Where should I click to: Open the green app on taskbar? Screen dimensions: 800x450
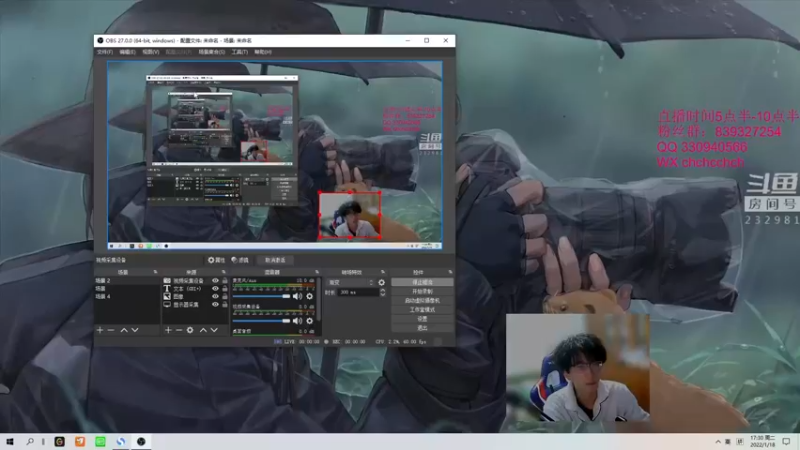click(x=101, y=441)
